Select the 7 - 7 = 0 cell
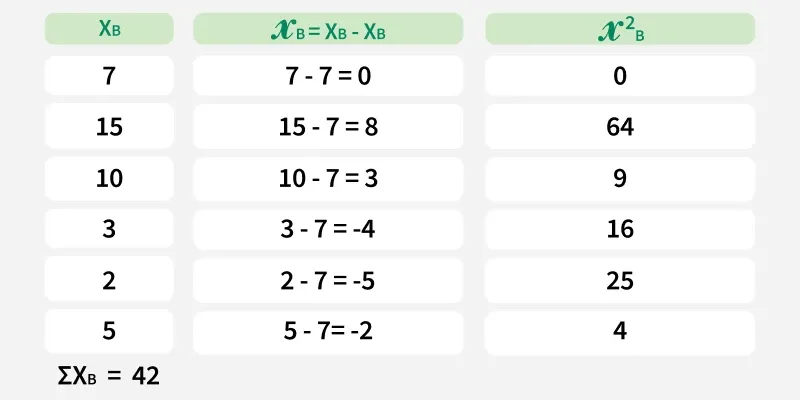The height and width of the screenshot is (400, 800). point(328,76)
